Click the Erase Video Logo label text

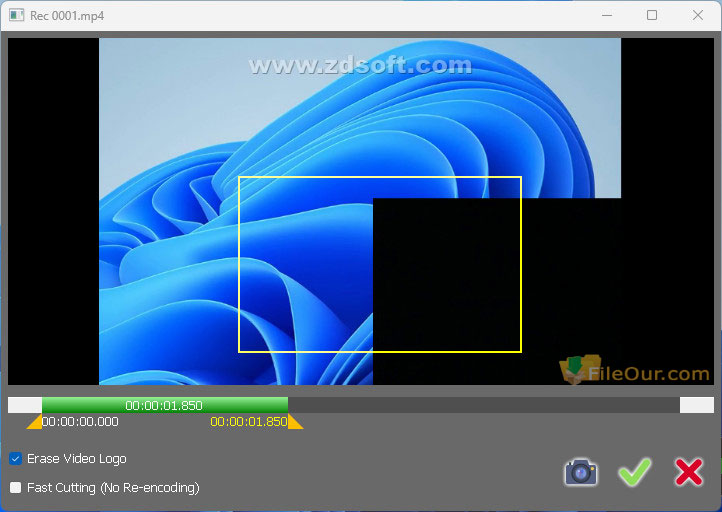coord(76,459)
